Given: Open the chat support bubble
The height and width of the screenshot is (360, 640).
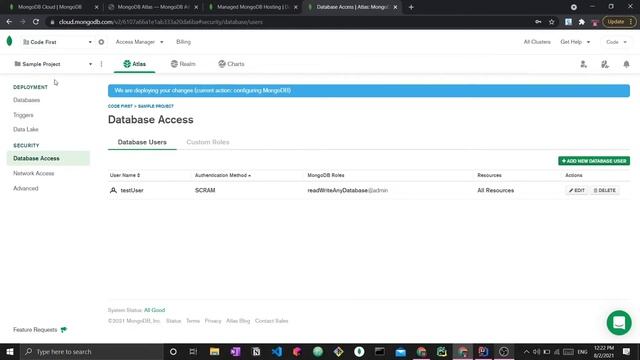Looking at the screenshot, I should (619, 322).
